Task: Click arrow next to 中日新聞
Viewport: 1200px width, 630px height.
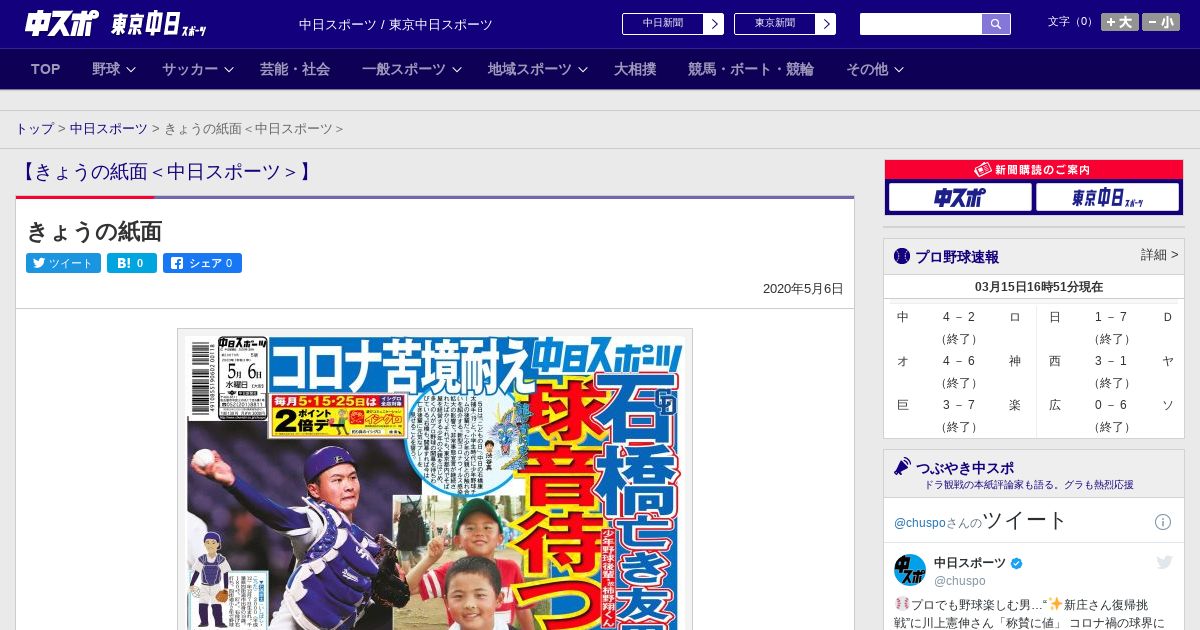Action: (714, 24)
